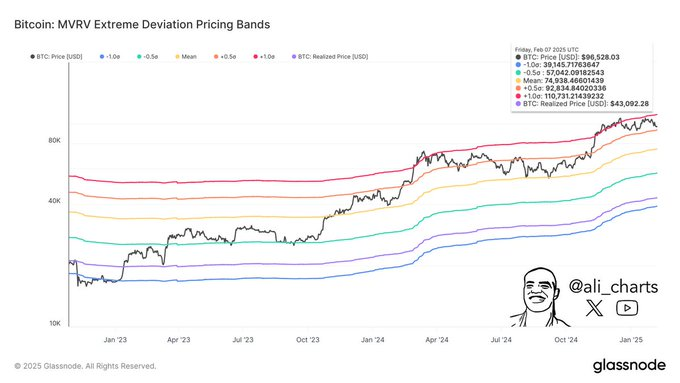Click the YouTube play icon
Screen dimensions: 680x383
(x=627, y=308)
